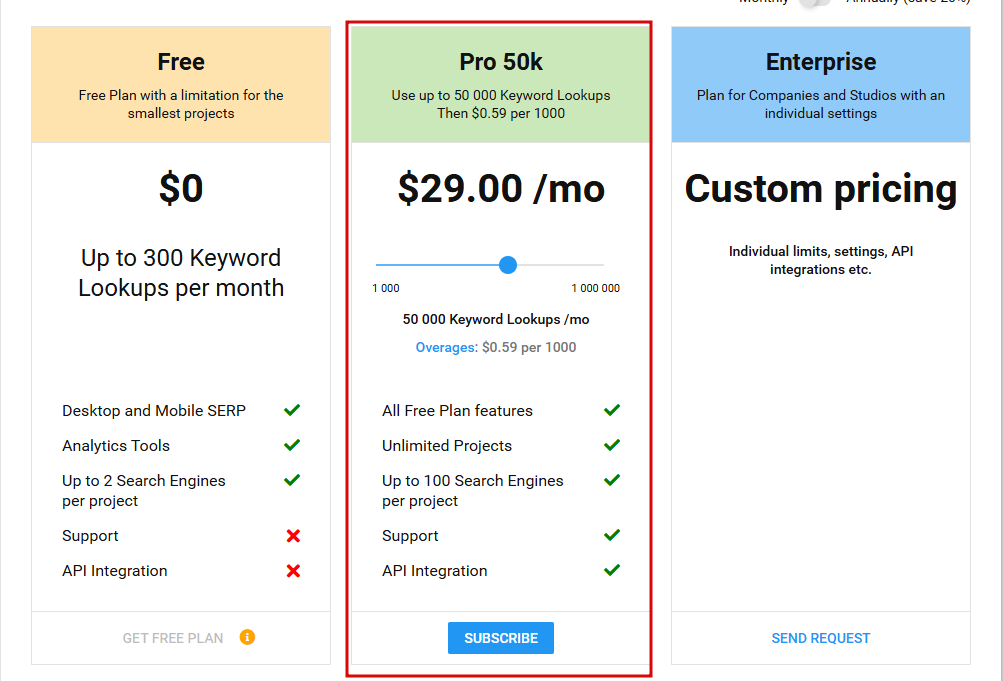Click green checkmark next to Analytics Tools
This screenshot has width=1003, height=681.
tap(292, 445)
